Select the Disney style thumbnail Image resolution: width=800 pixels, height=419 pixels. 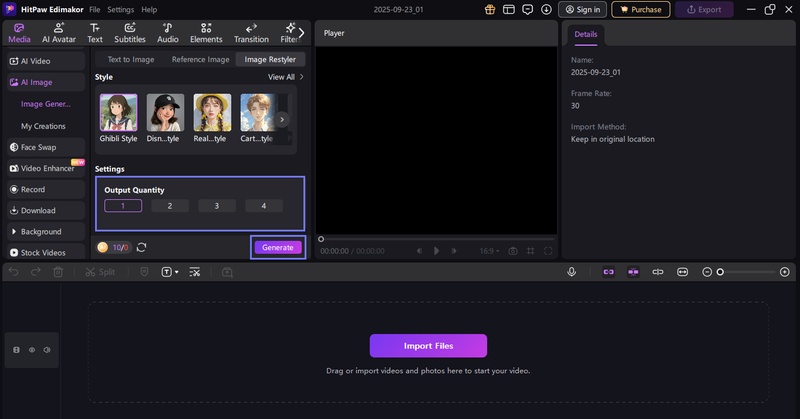pyautogui.click(x=165, y=112)
